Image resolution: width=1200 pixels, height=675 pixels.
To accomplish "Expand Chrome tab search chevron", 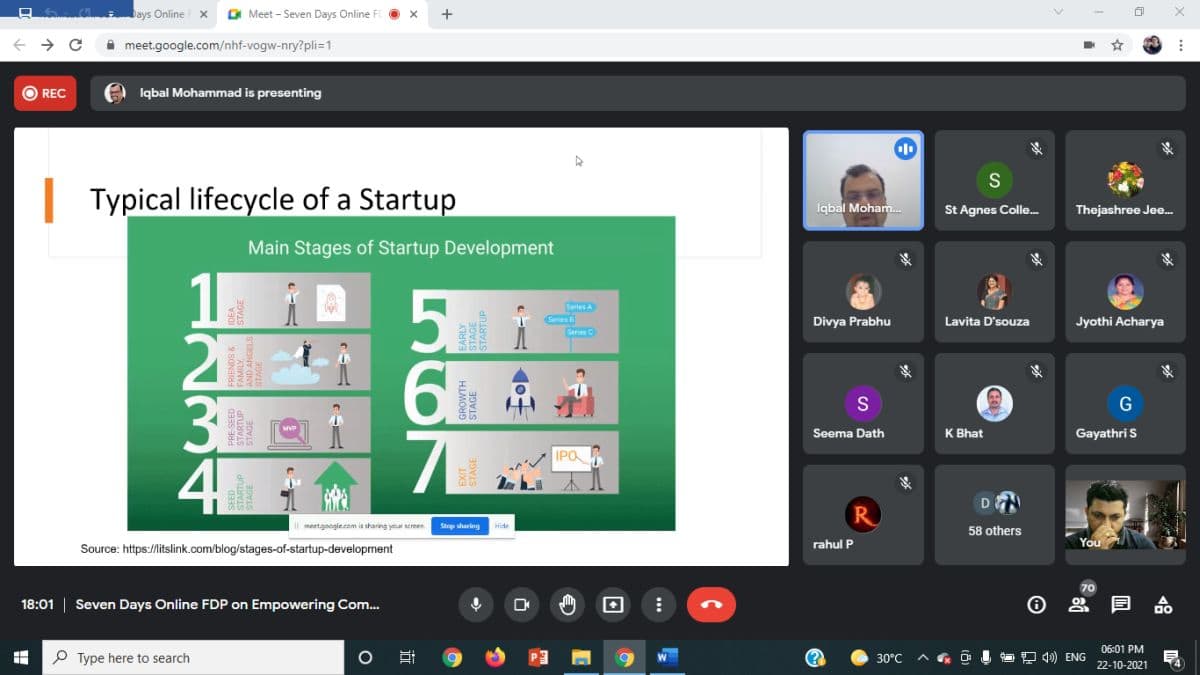I will (1059, 13).
